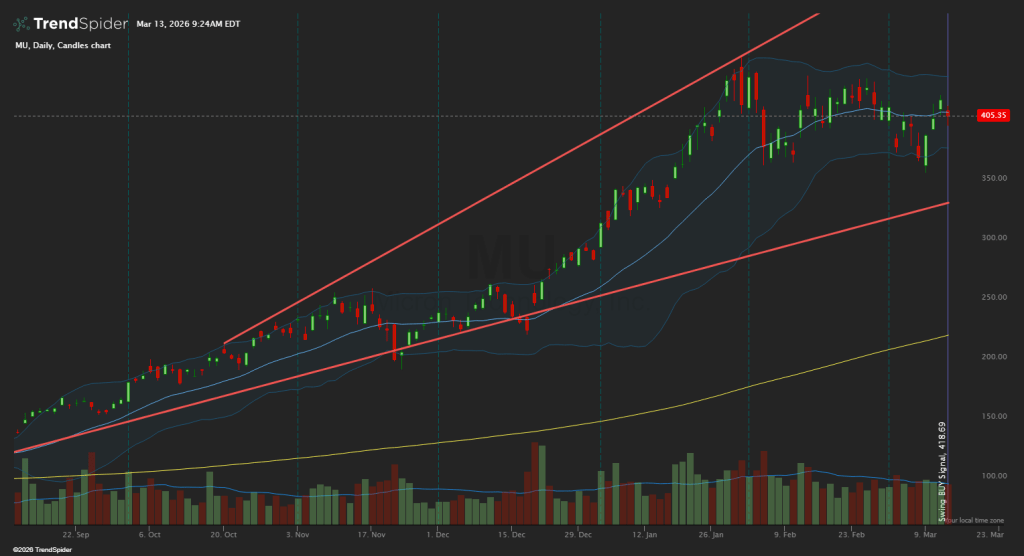
Task: Click the 200.00 price axis label
Action: 993,357
